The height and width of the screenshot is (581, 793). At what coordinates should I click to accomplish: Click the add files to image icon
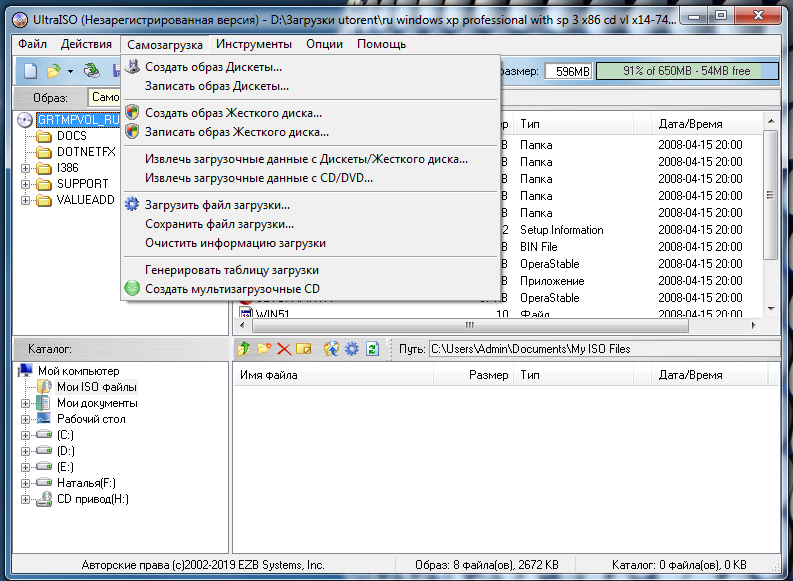[331, 348]
